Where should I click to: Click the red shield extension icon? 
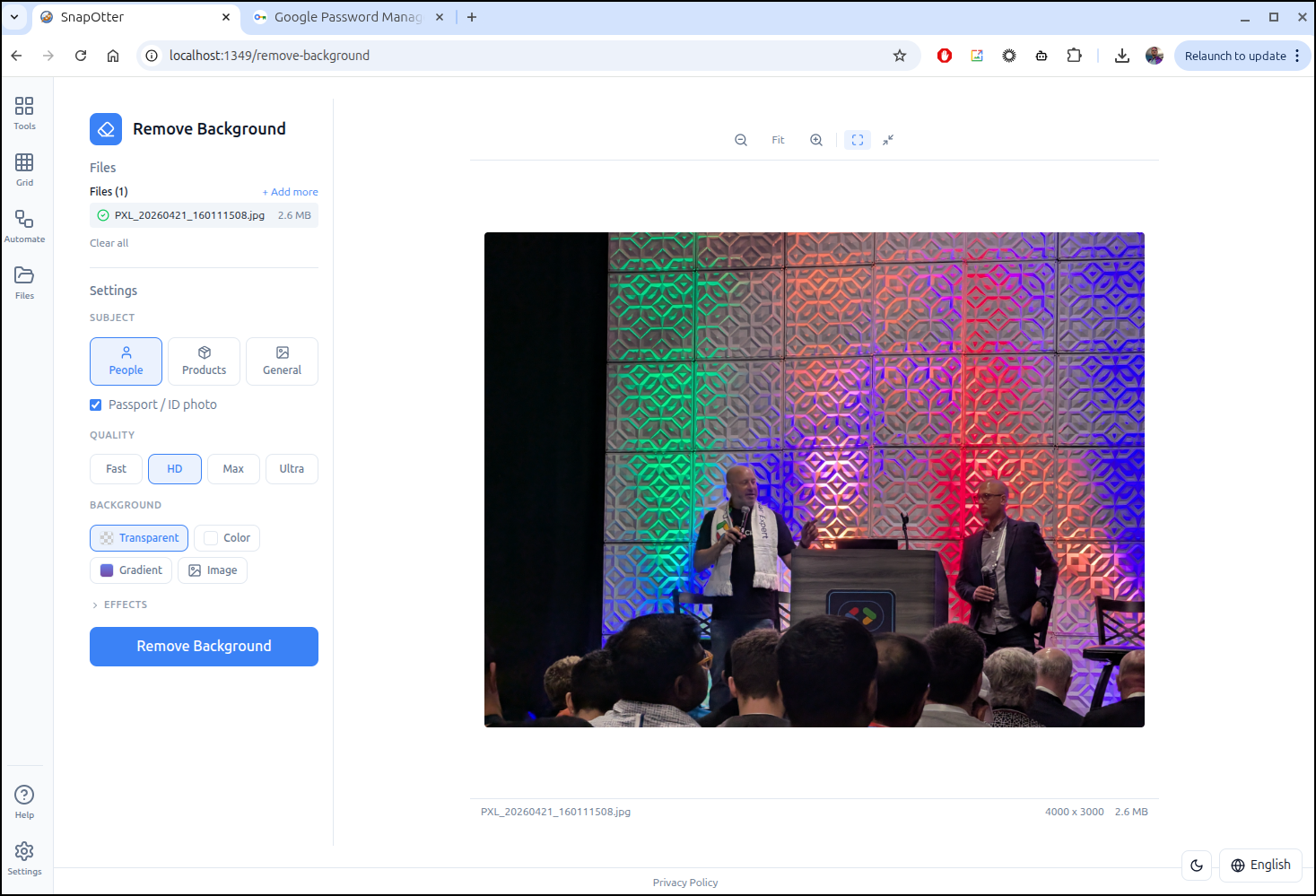tap(945, 56)
